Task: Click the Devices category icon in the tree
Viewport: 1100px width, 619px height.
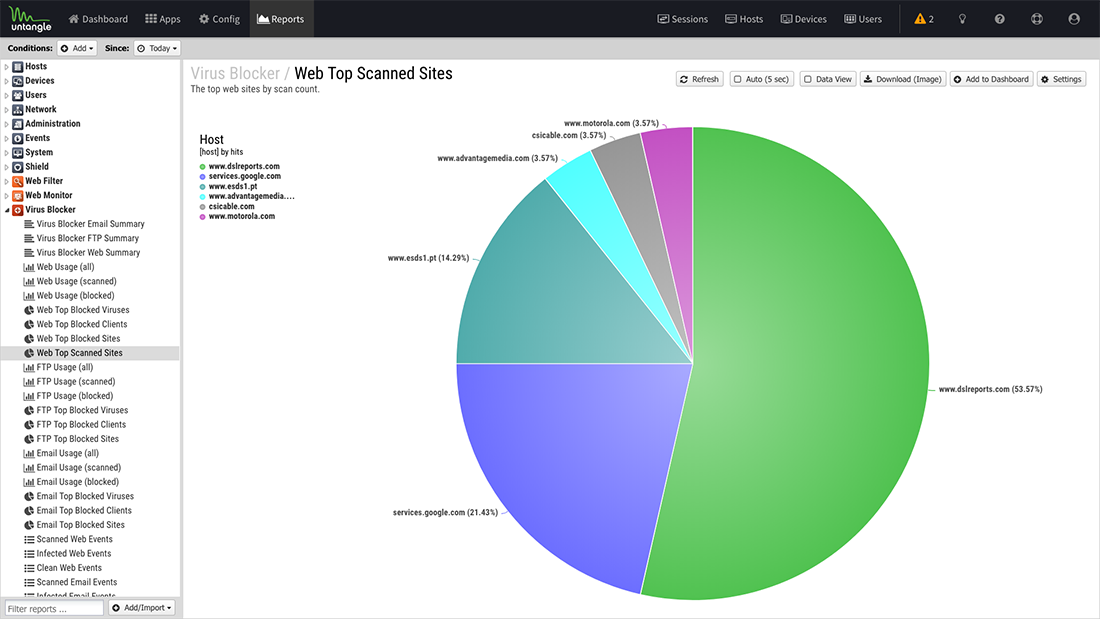Action: pos(18,81)
